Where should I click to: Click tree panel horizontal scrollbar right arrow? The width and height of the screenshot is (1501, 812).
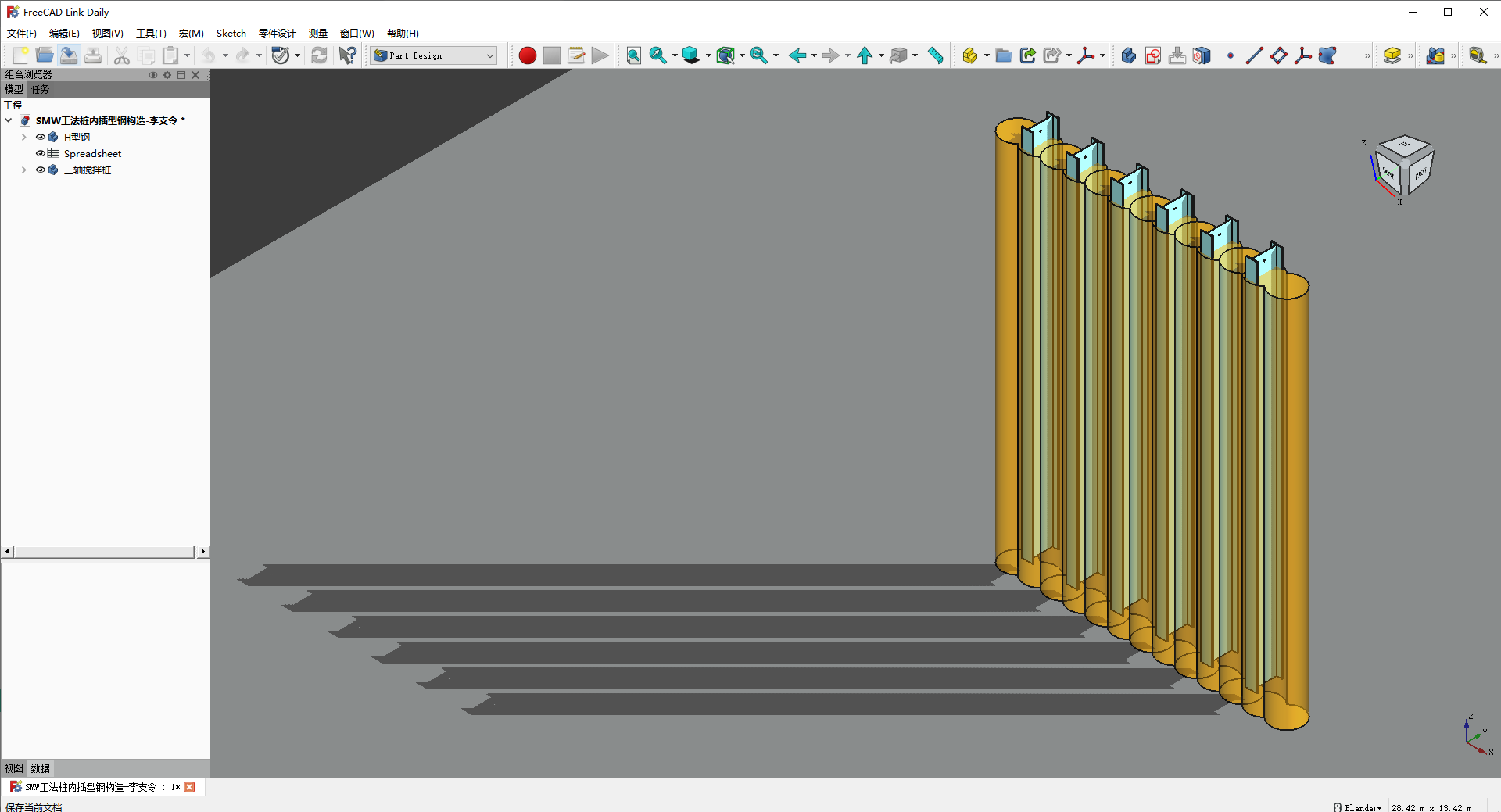click(x=203, y=552)
